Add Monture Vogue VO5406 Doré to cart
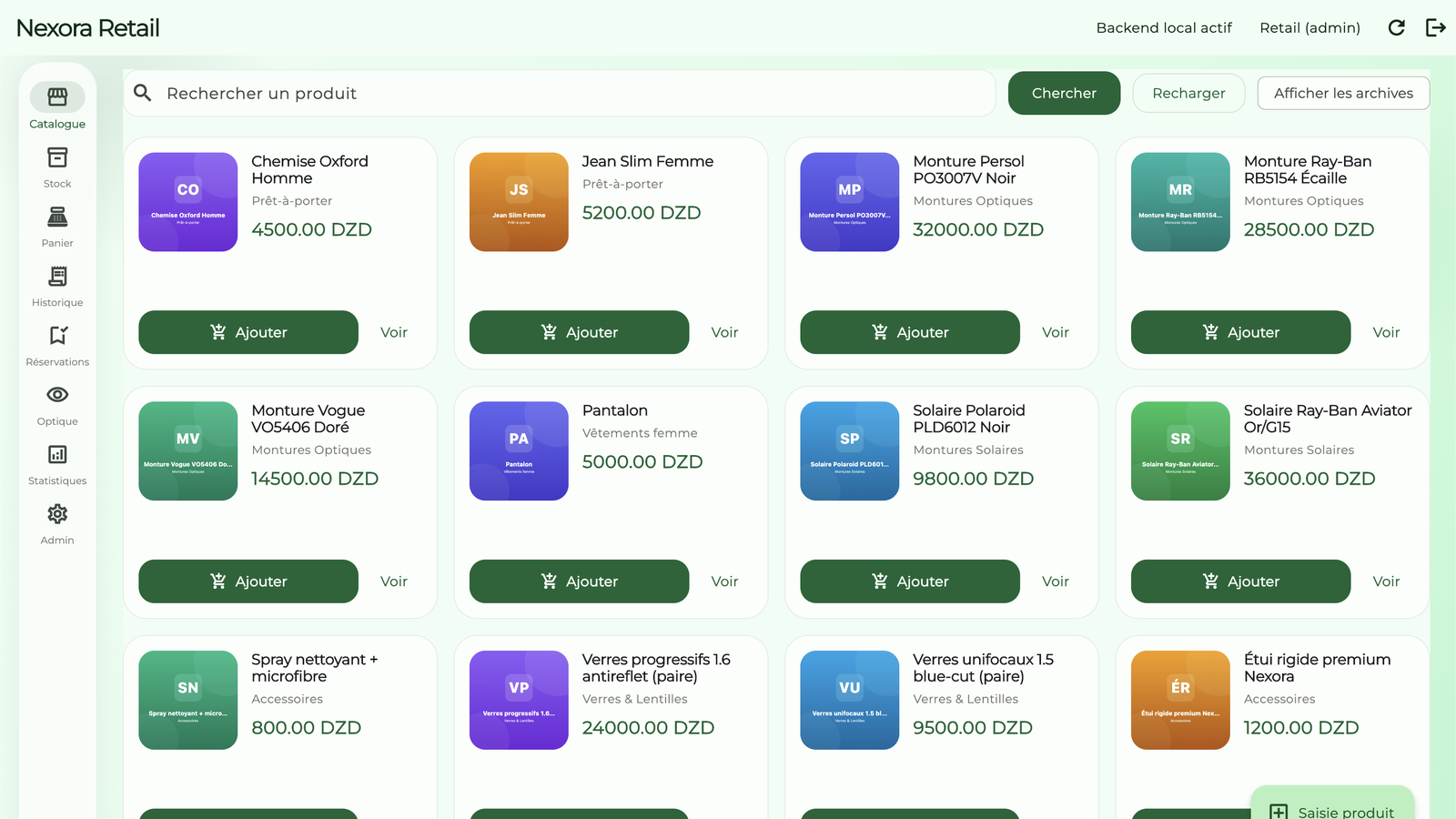1456x819 pixels. (x=248, y=581)
